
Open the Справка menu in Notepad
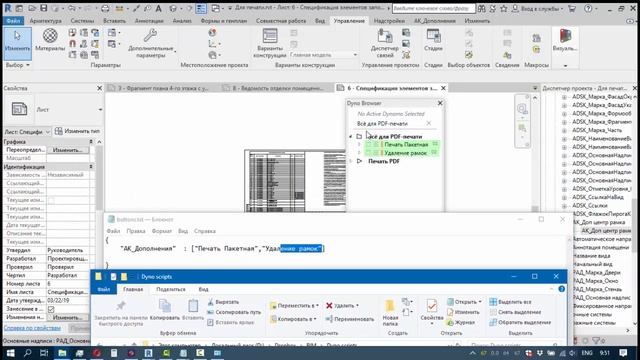coord(204,231)
